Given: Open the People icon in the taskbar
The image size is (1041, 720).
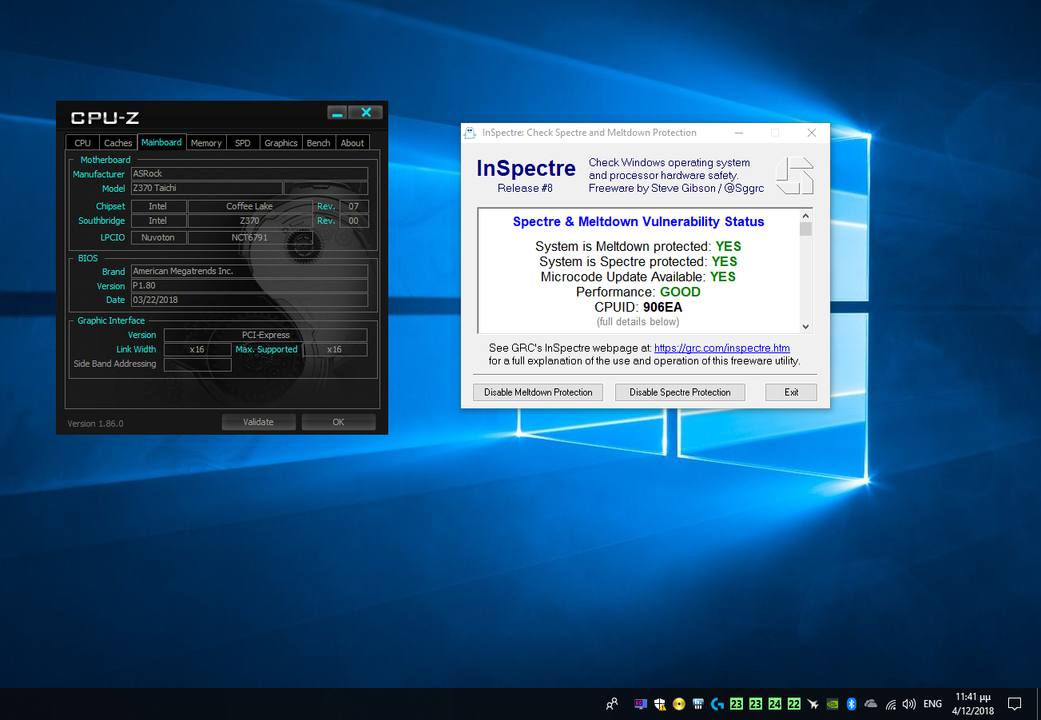Looking at the screenshot, I should pos(611,704).
